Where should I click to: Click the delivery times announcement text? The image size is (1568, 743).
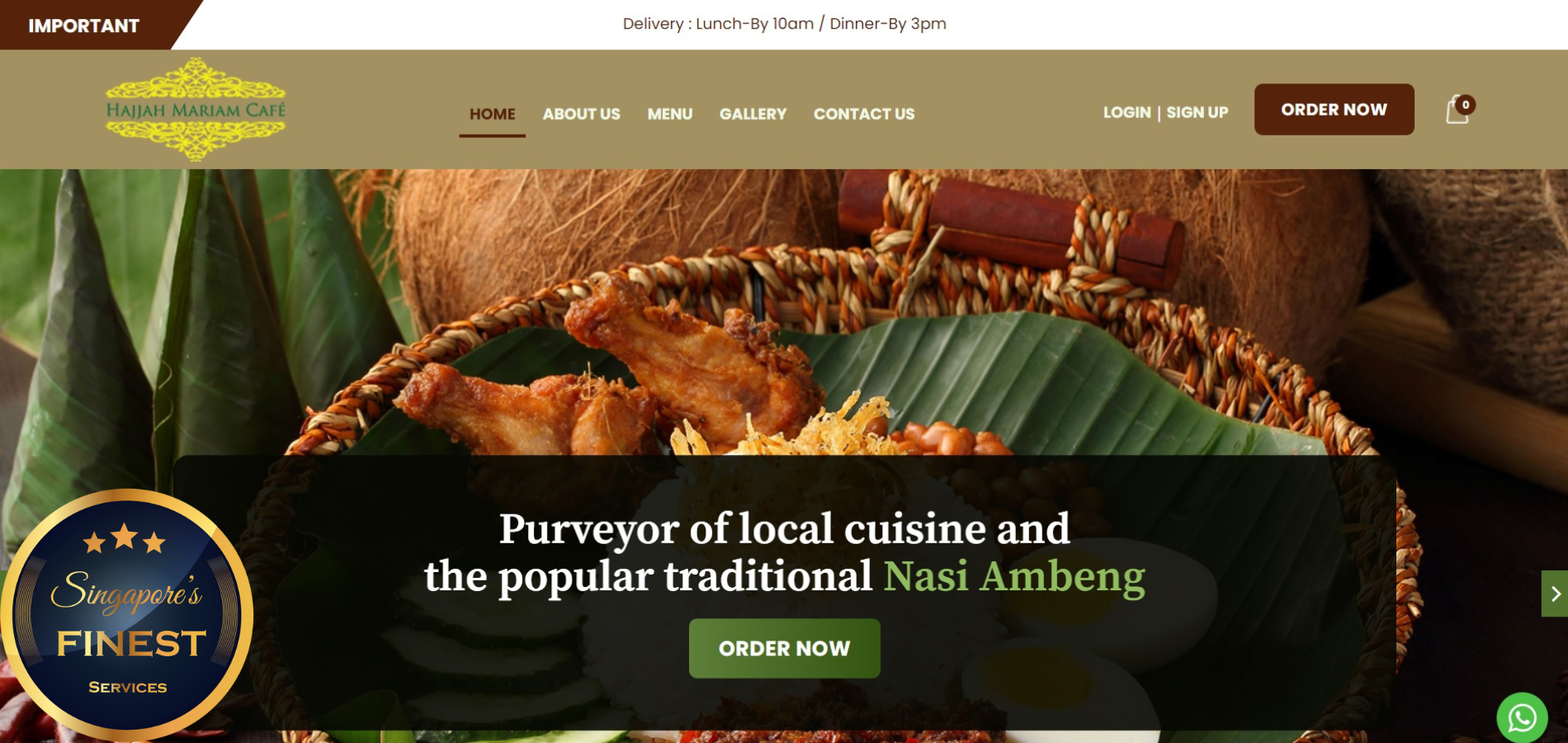pos(784,24)
